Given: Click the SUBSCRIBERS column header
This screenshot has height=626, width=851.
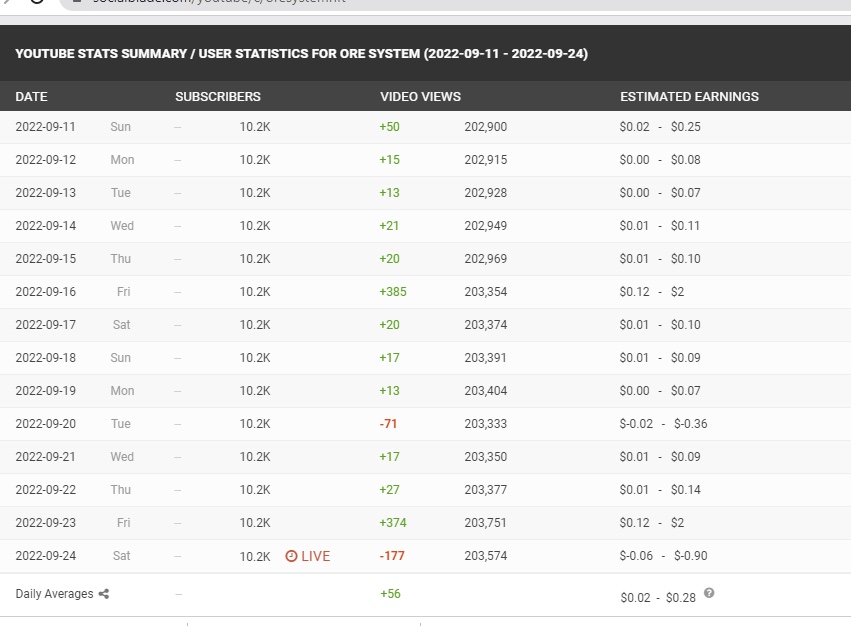Looking at the screenshot, I should (x=218, y=97).
